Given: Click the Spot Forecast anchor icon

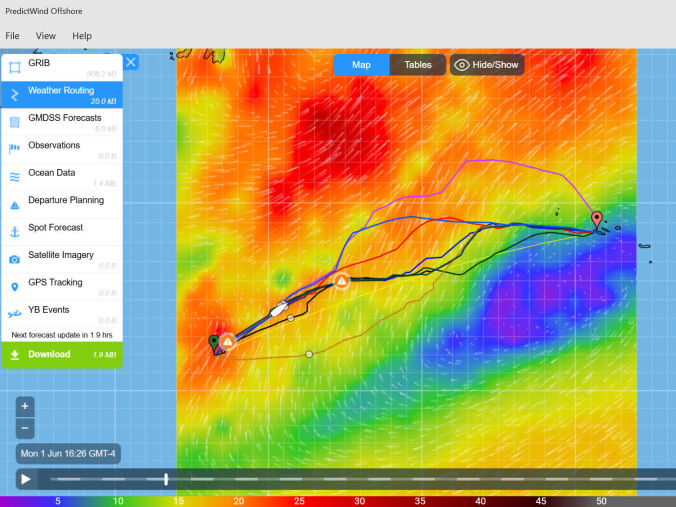Looking at the screenshot, I should pyautogui.click(x=15, y=232).
